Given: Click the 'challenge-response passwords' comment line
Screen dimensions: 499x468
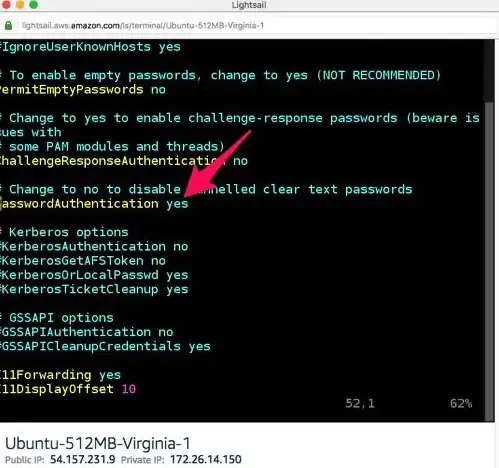Looking at the screenshot, I should tap(240, 118).
